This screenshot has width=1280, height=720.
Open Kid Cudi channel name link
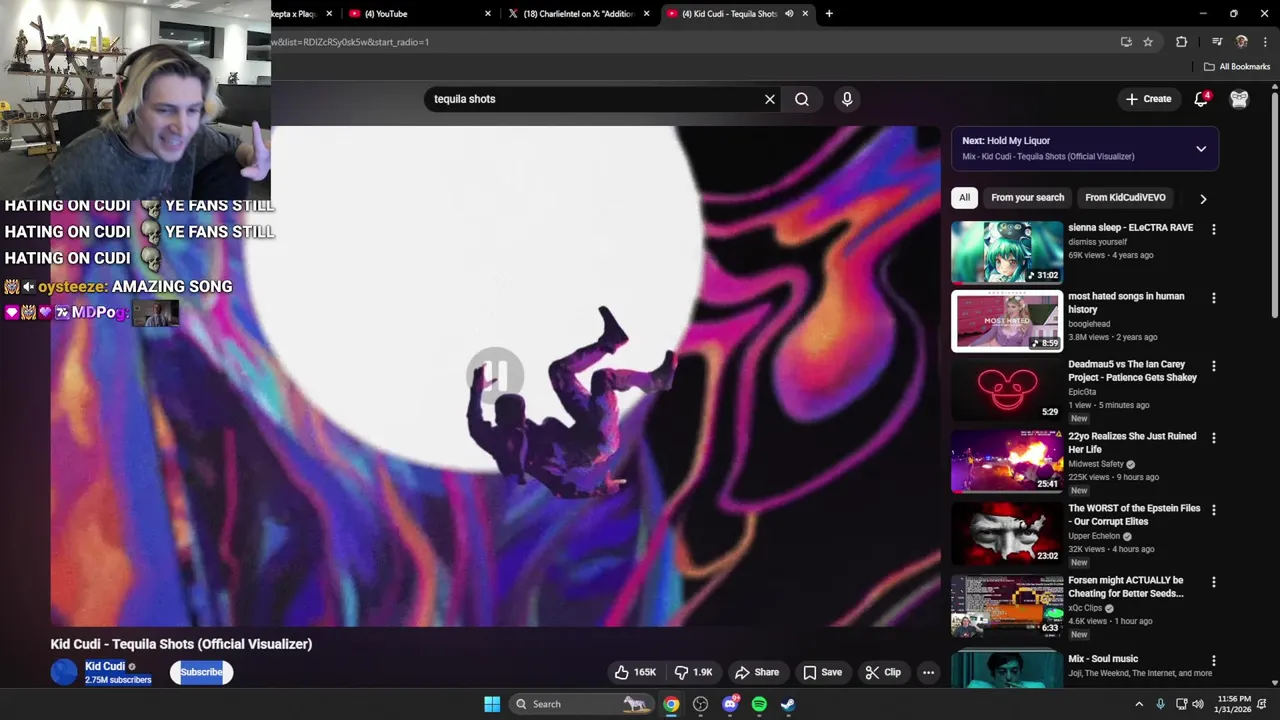coord(105,666)
